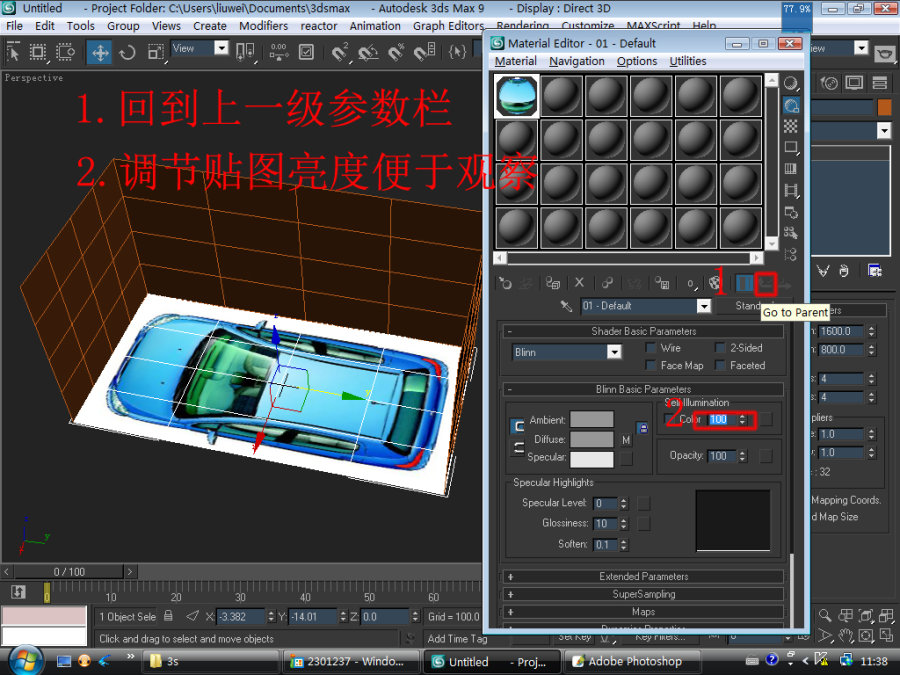
Task: Expand the Maps rollout
Action: [x=643, y=612]
